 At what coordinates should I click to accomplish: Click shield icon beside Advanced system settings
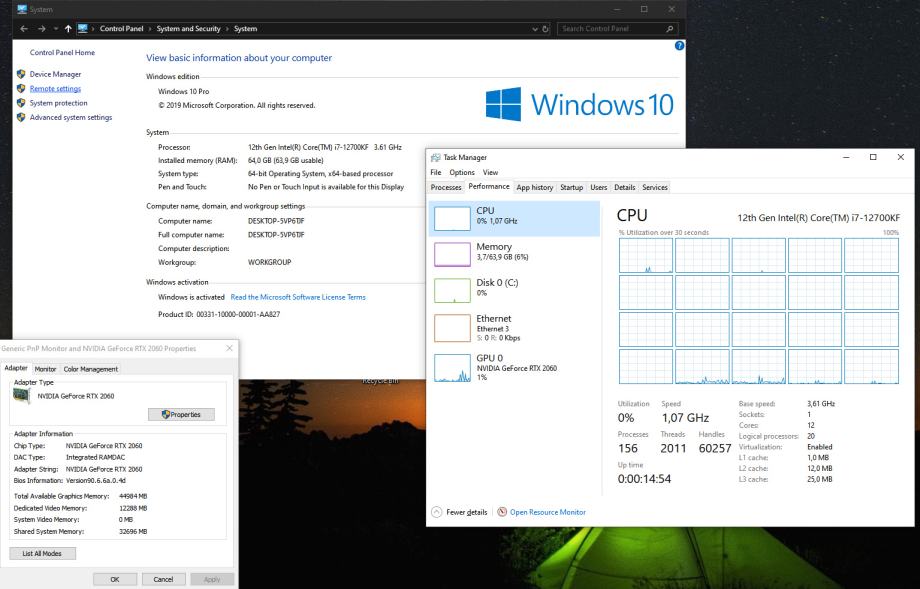[21, 117]
